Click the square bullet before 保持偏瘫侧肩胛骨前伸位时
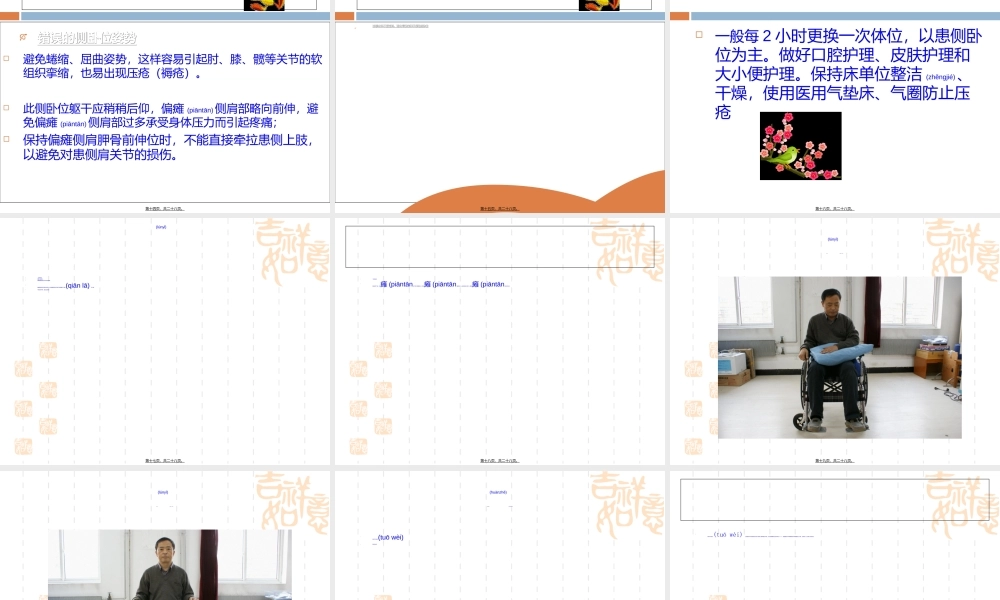This screenshot has height=600, width=1000. tap(7, 139)
